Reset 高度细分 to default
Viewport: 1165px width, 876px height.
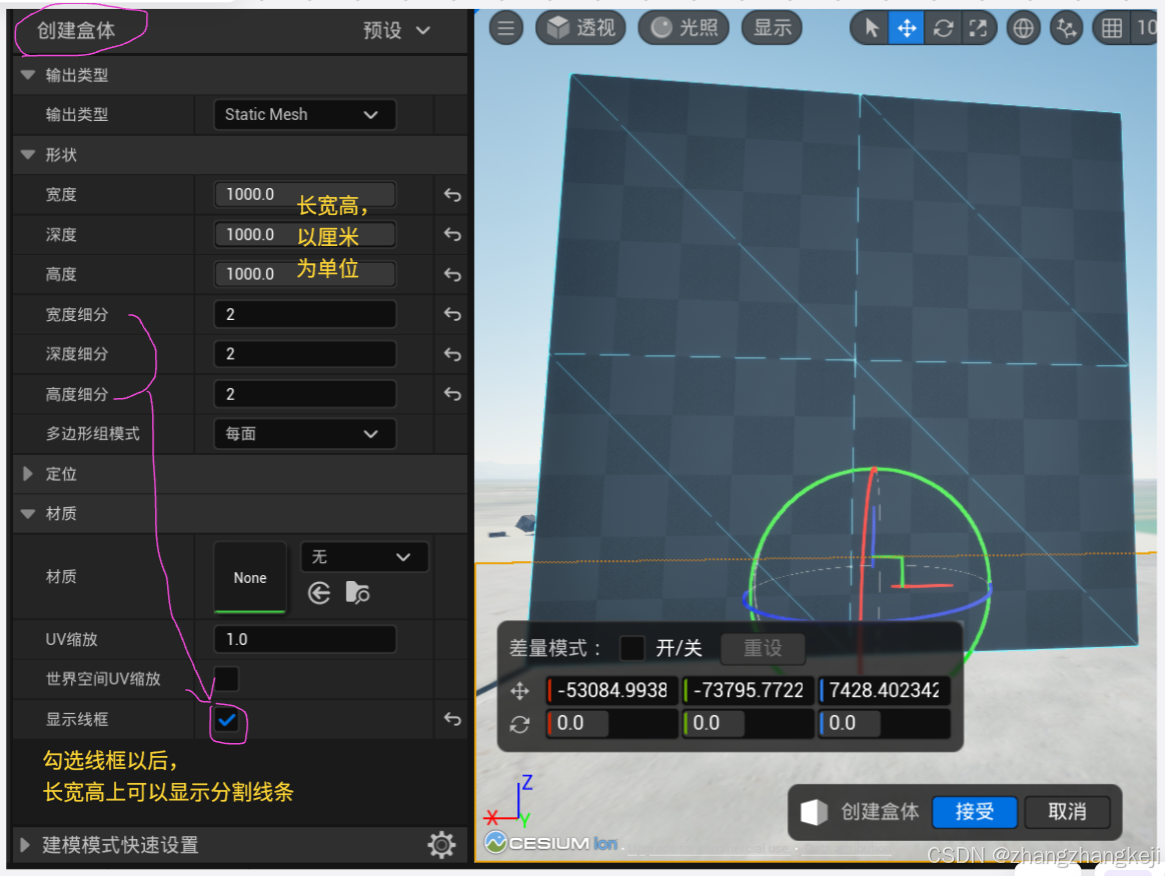[452, 394]
